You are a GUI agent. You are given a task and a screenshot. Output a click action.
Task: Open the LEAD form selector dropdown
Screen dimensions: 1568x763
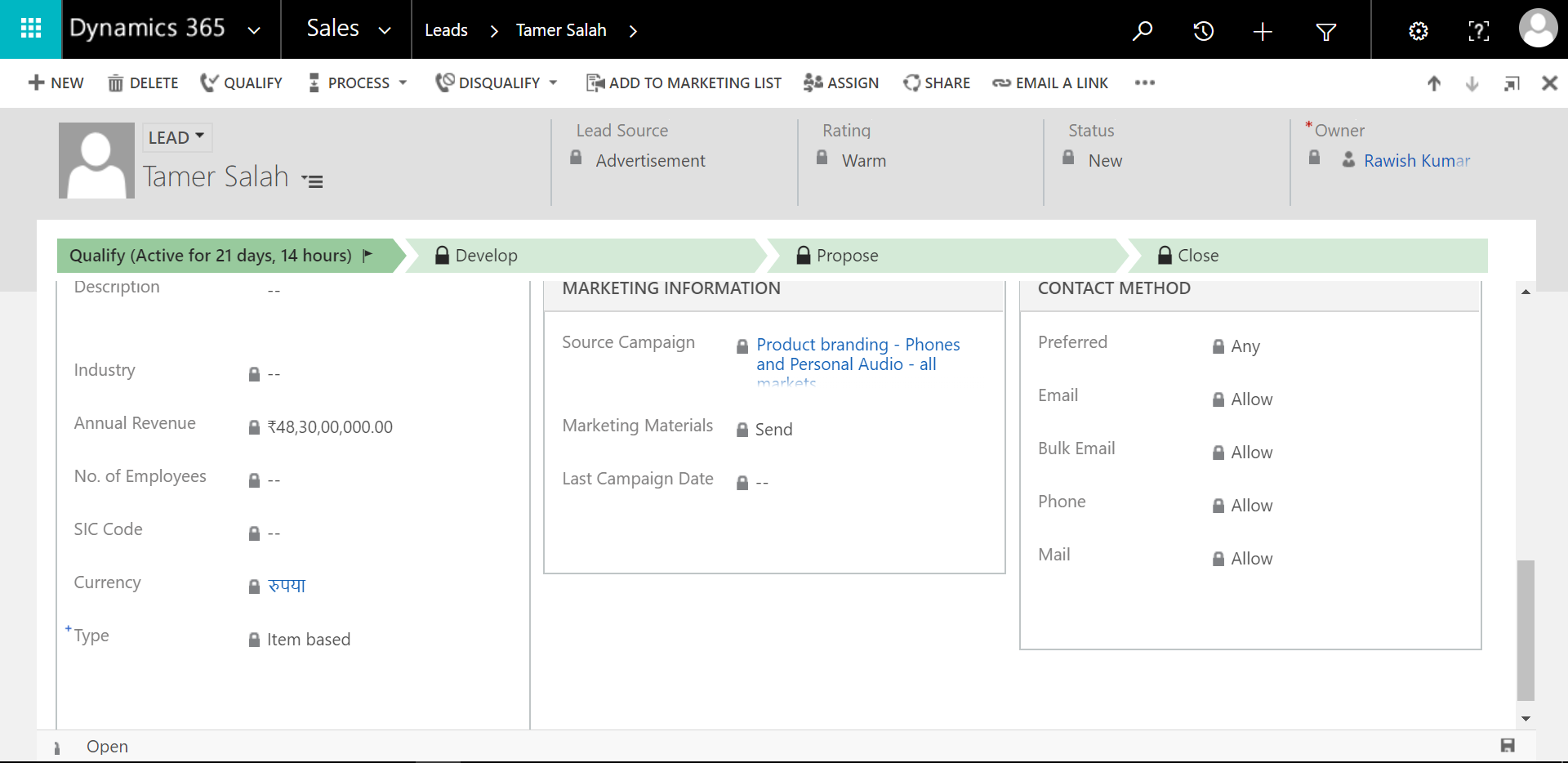click(x=176, y=137)
